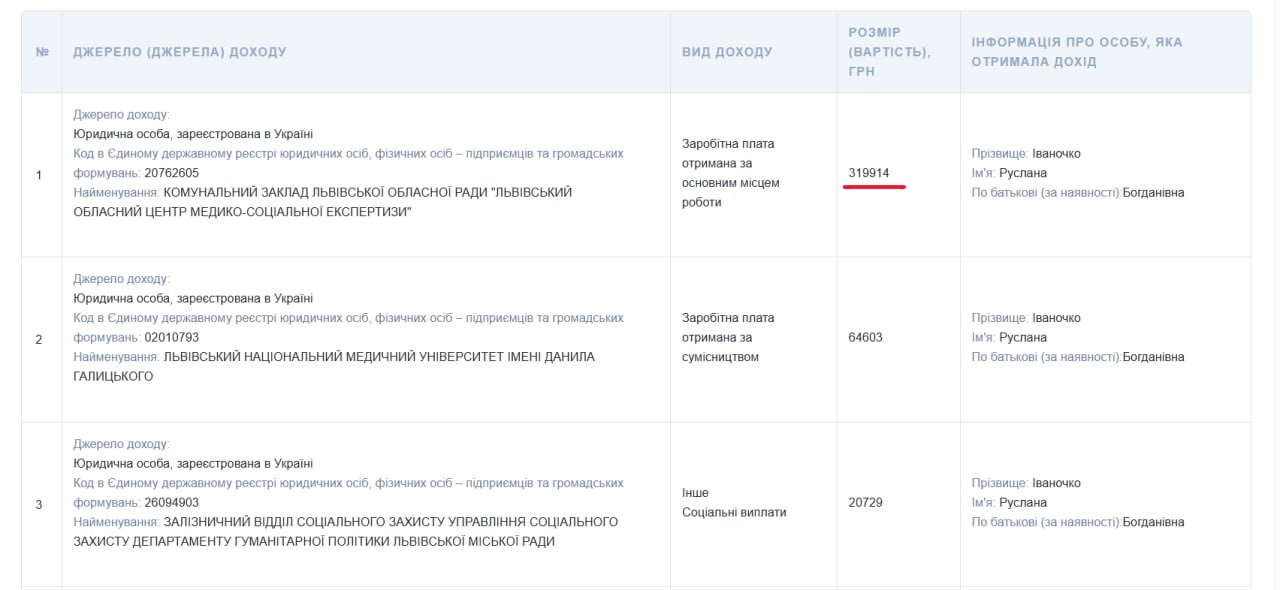Click 'Юридична особа, зареєстрована в Україні' in row 3

pos(193,463)
